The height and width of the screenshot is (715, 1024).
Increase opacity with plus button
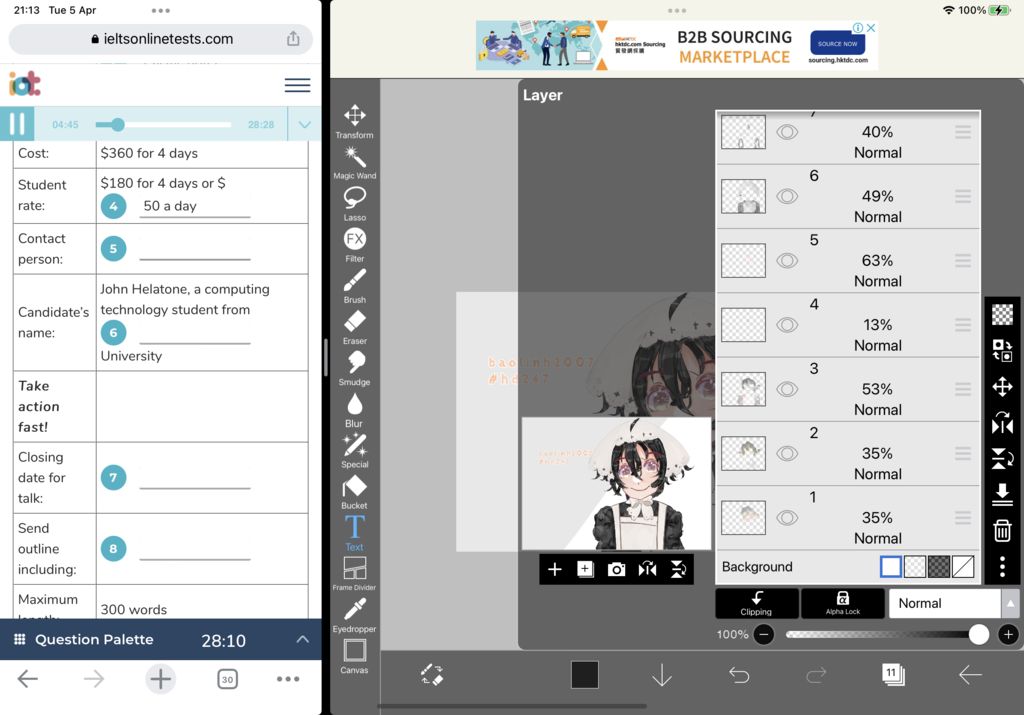coord(1008,634)
